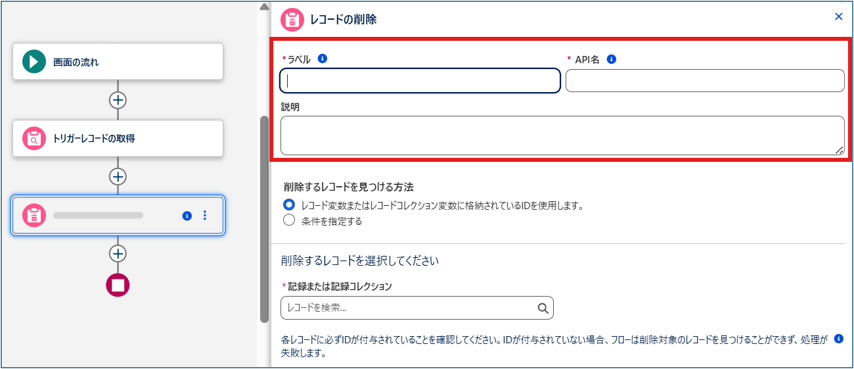Click into the 説明 text area
The width and height of the screenshot is (854, 369).
coord(562,136)
